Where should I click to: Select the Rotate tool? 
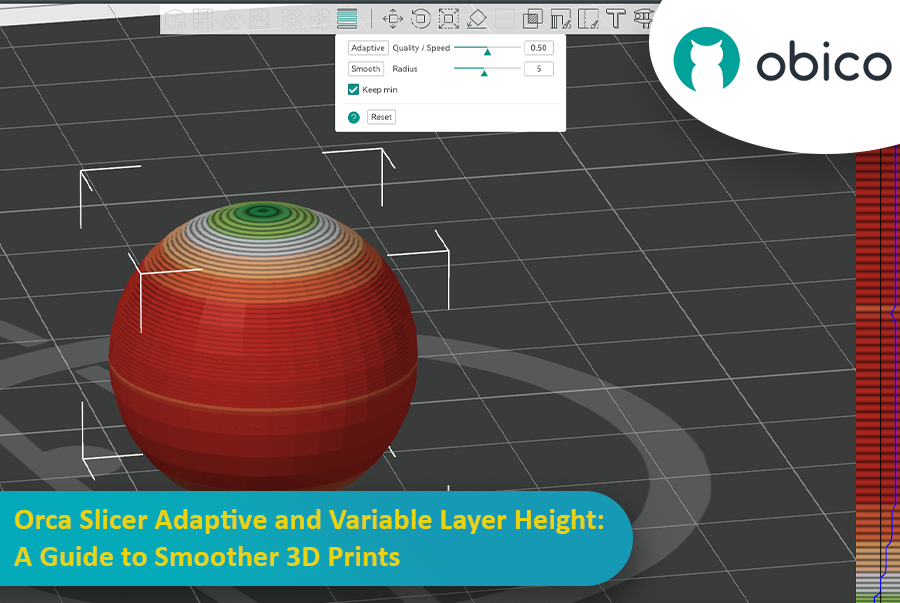[421, 19]
